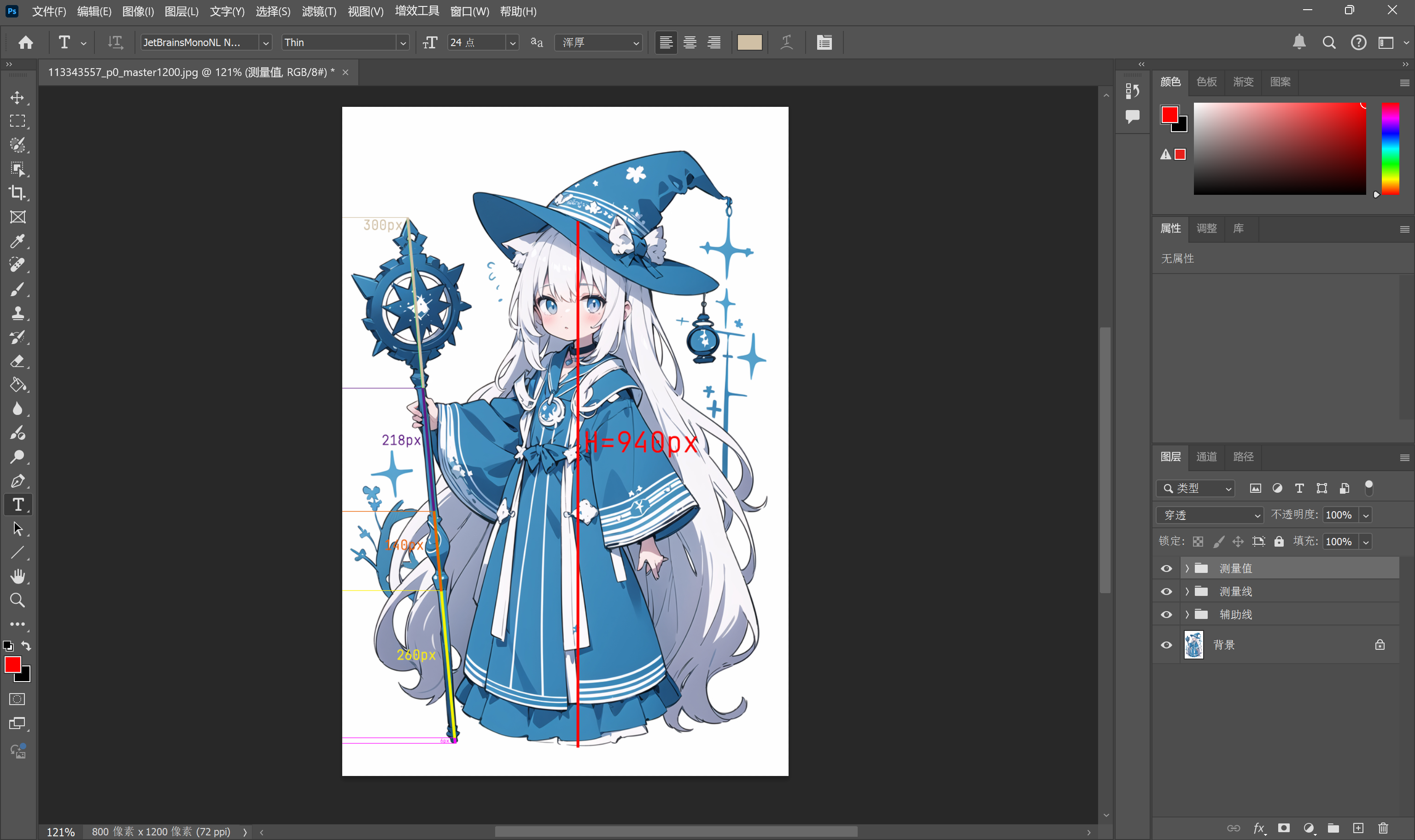Expand the 测量线 layer group

coord(1187,591)
